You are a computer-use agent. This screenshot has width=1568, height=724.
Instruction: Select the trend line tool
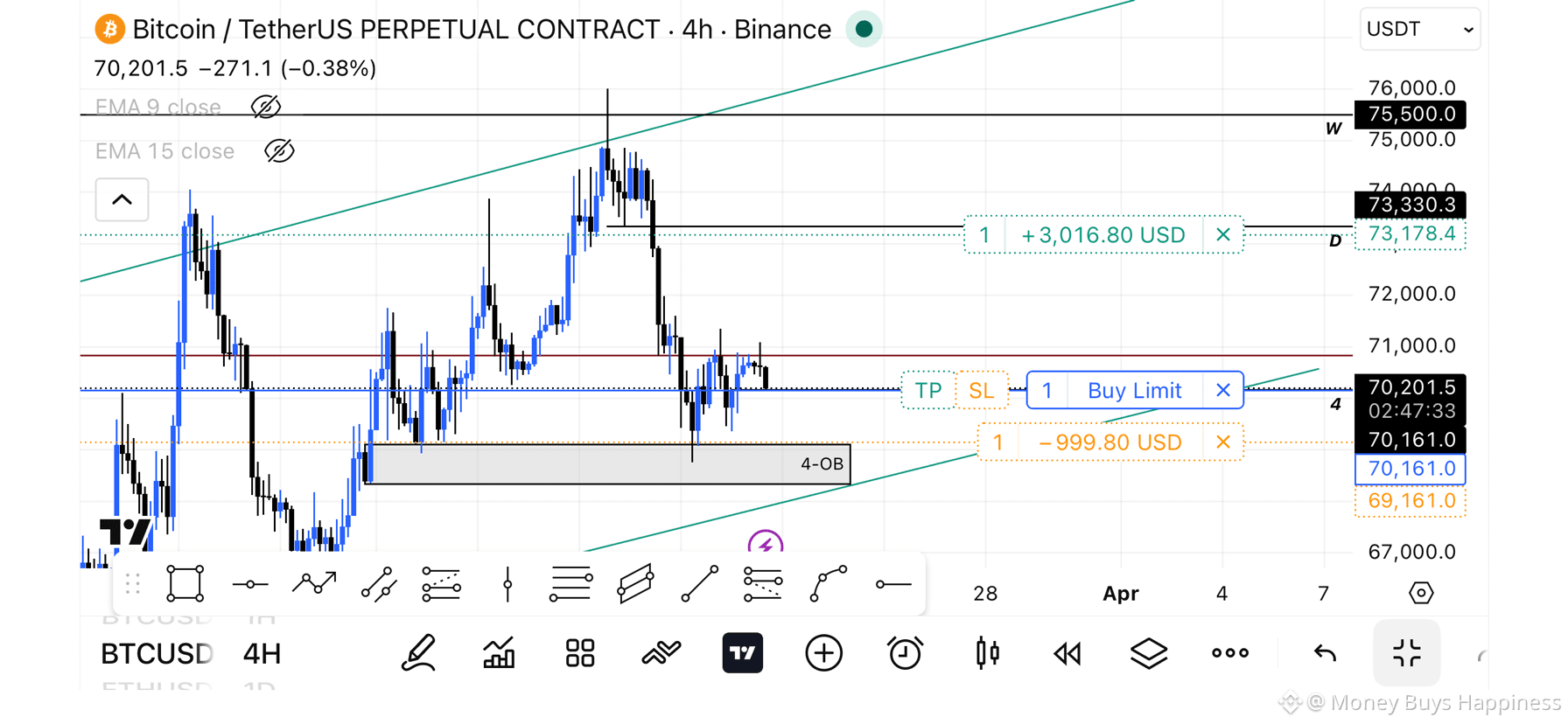[377, 584]
